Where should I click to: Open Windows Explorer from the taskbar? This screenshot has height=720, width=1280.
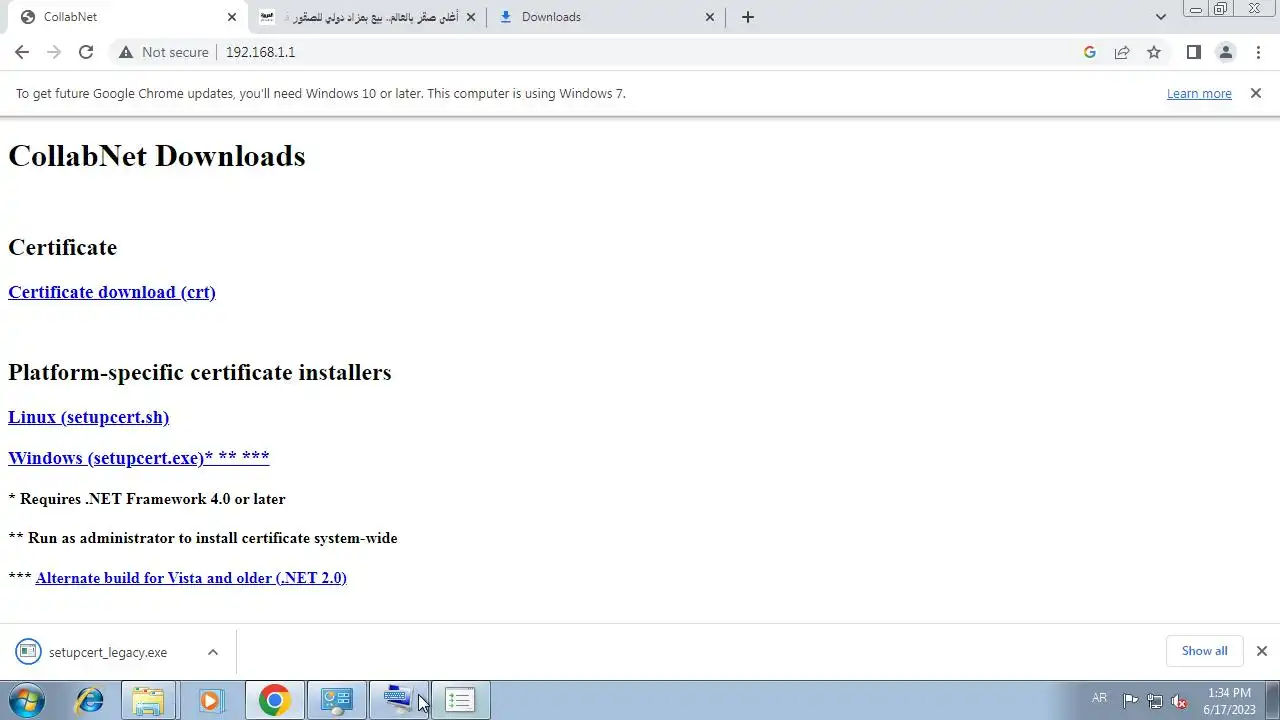click(x=148, y=700)
